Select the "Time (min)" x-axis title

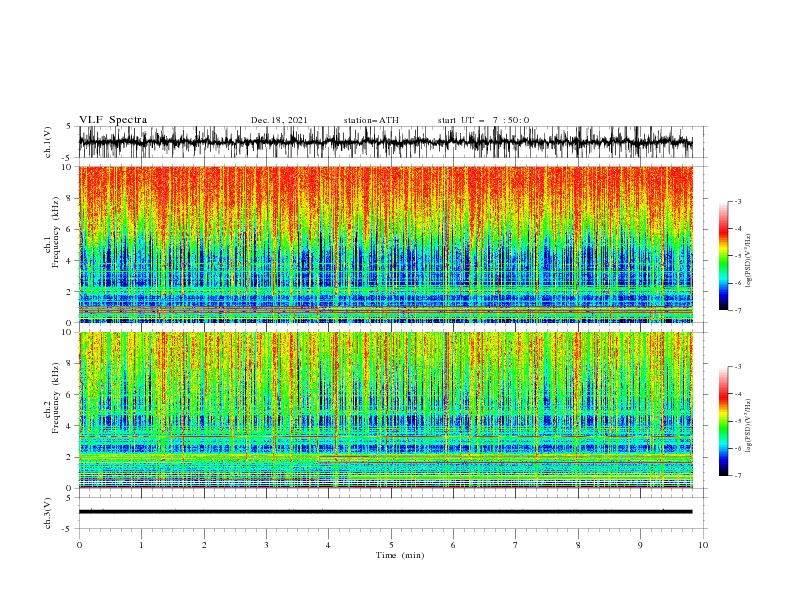pyautogui.click(x=400, y=555)
